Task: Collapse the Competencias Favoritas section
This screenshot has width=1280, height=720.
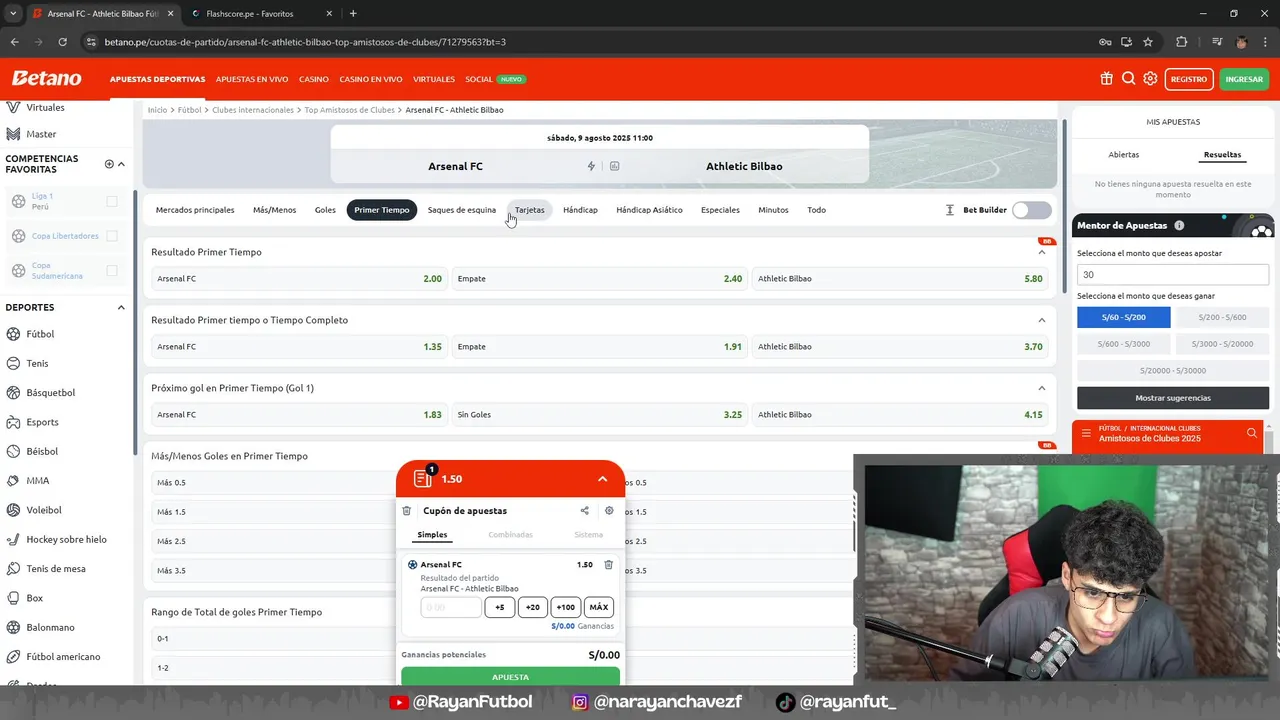Action: [x=121, y=164]
